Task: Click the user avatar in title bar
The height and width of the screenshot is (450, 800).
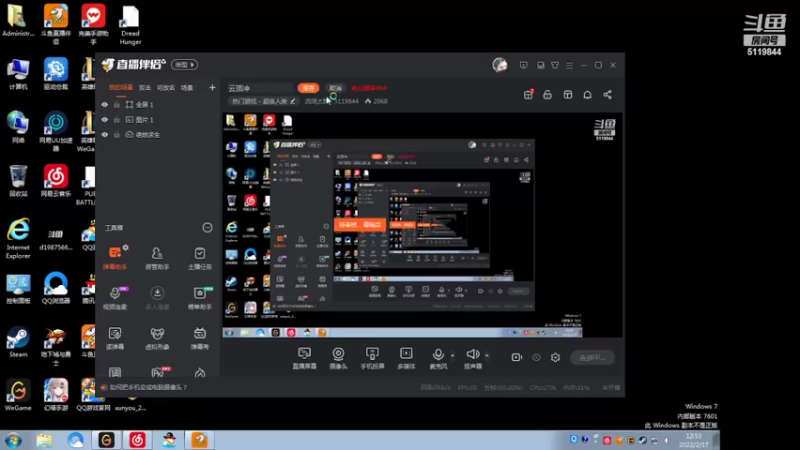Action: coord(499,65)
